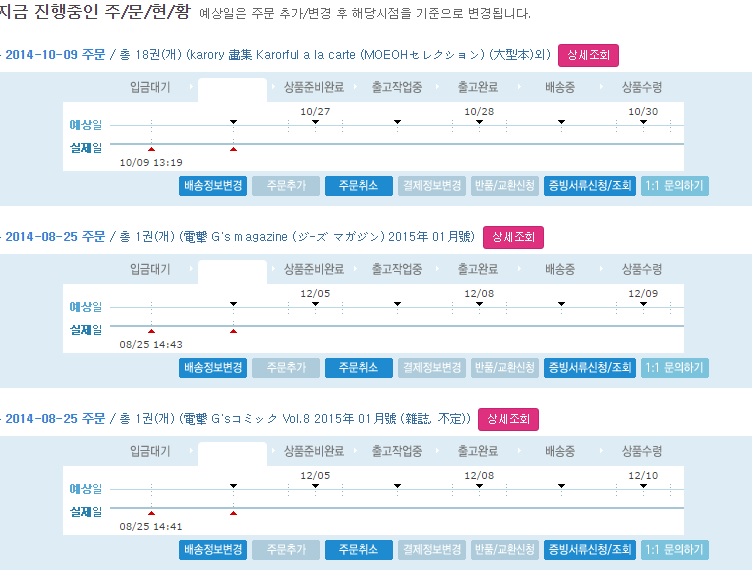Click the 10/27 expected-date marker
Image resolution: width=754 pixels, height=582 pixels.
315,122
